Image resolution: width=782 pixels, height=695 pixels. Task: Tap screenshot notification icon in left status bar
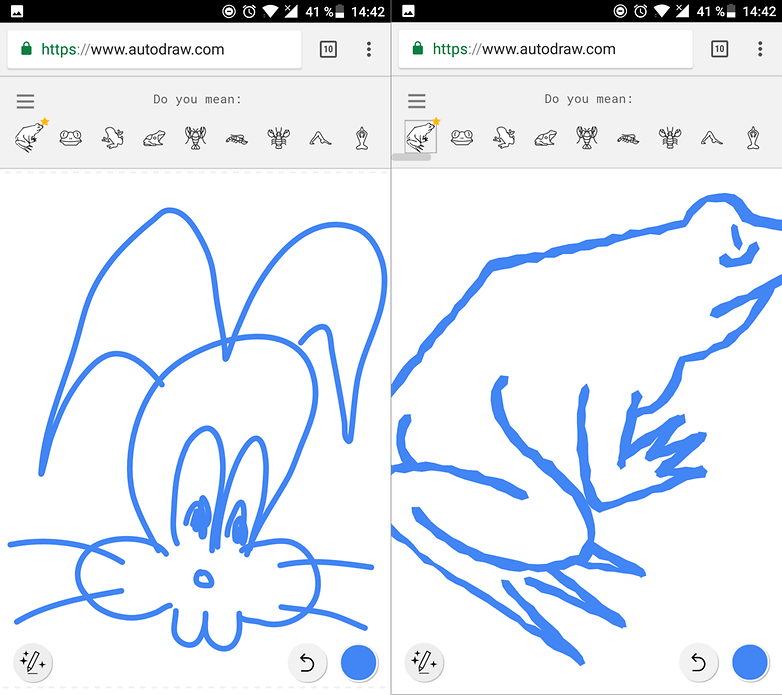[17, 11]
